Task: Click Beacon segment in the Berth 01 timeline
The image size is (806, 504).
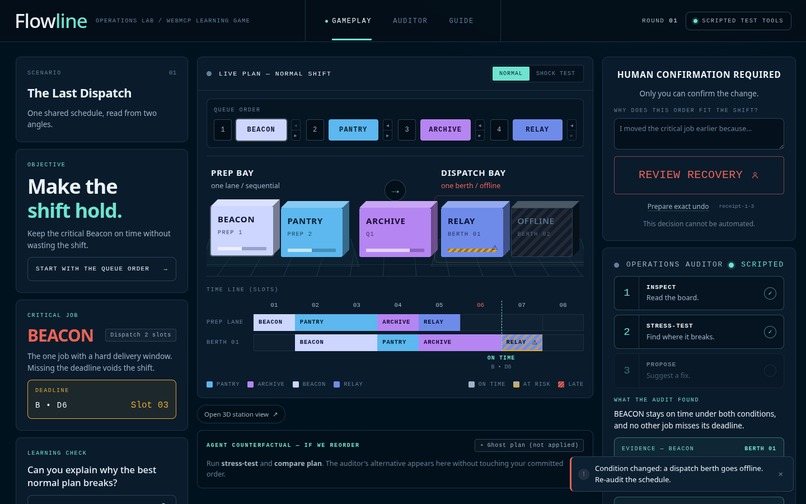Action: tap(336, 342)
